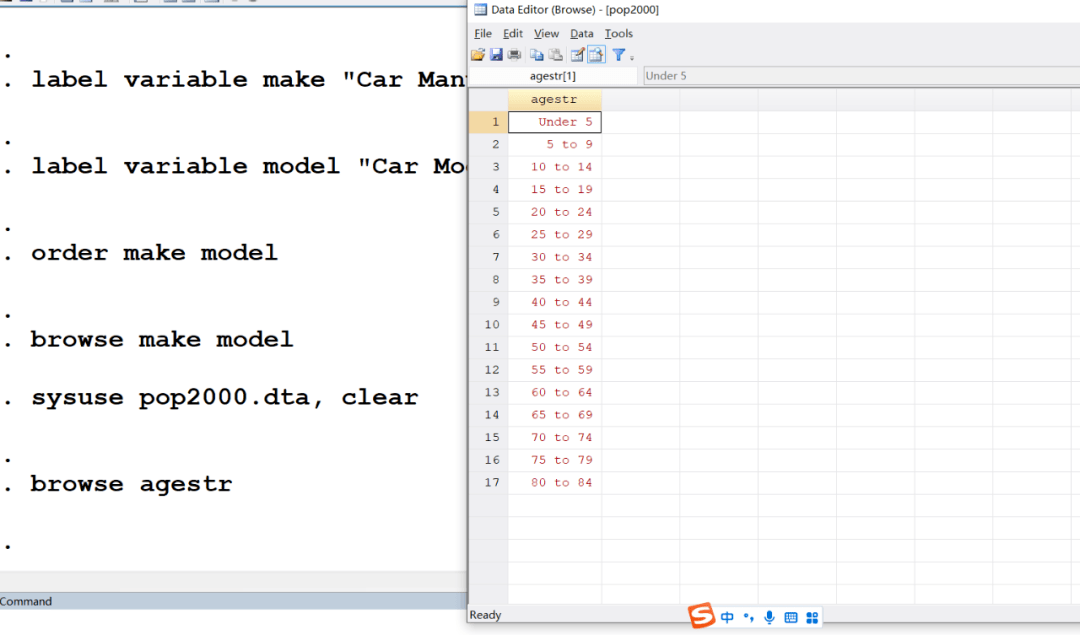Click the agestr[1] cell reference box

coord(552,76)
